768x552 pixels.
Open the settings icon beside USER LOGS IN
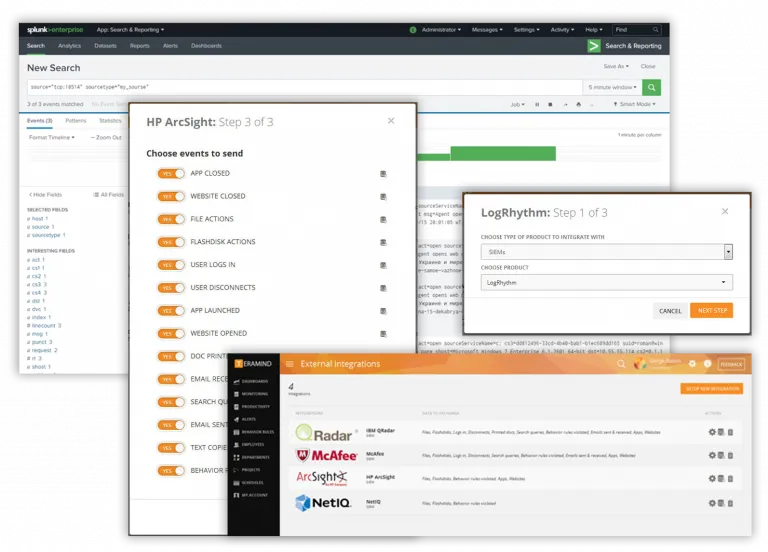(x=383, y=265)
